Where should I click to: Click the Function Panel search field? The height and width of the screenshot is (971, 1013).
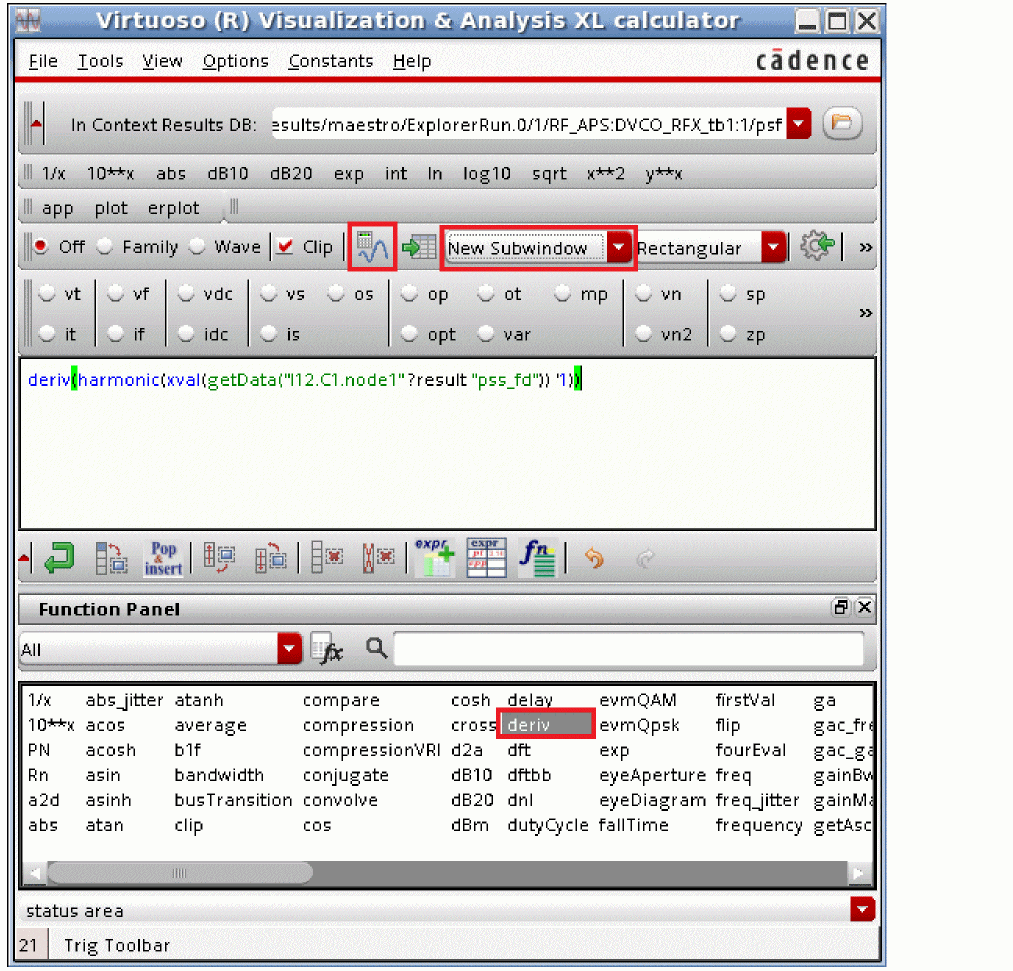coord(628,650)
